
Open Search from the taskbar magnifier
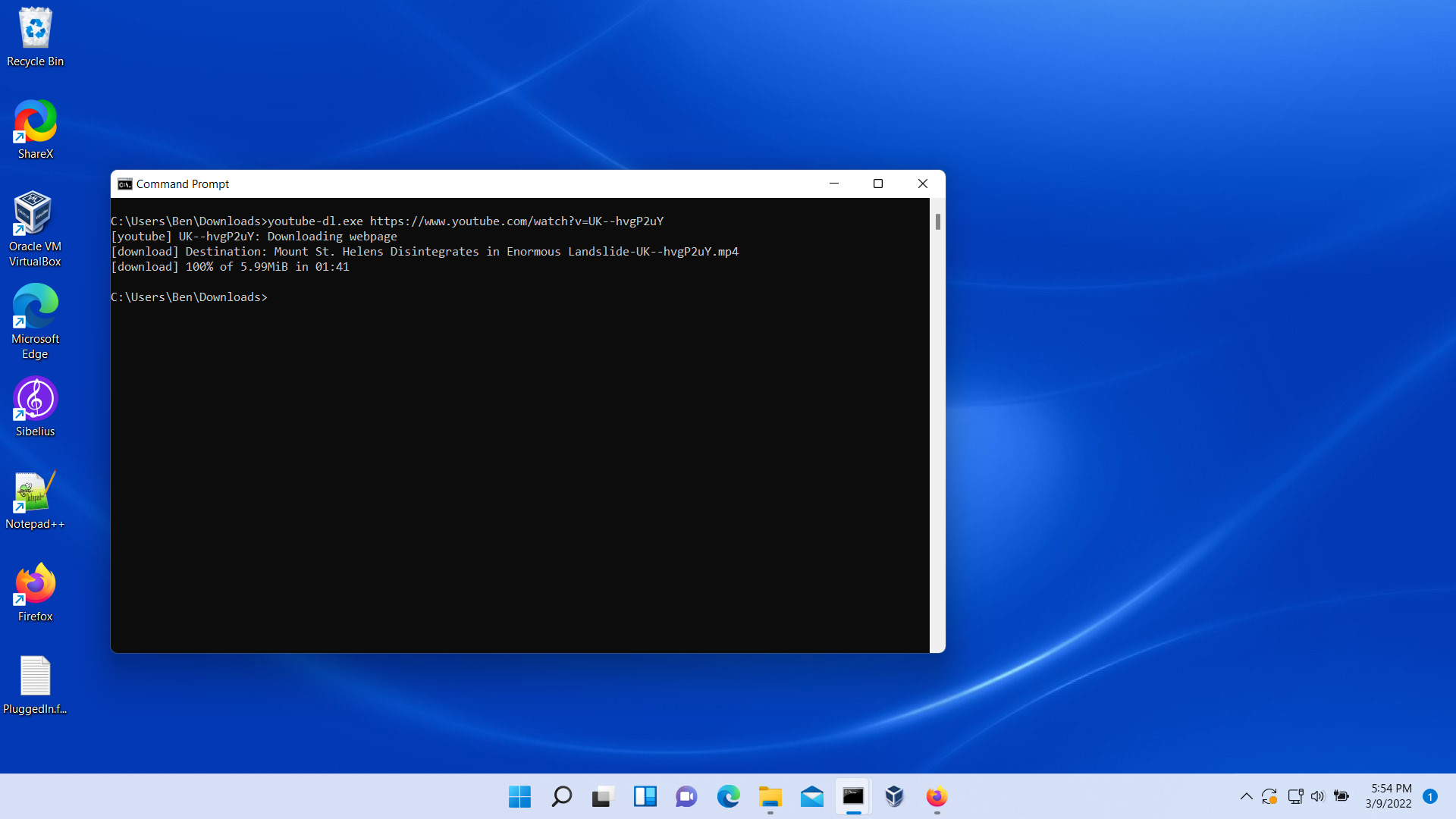coord(561,796)
